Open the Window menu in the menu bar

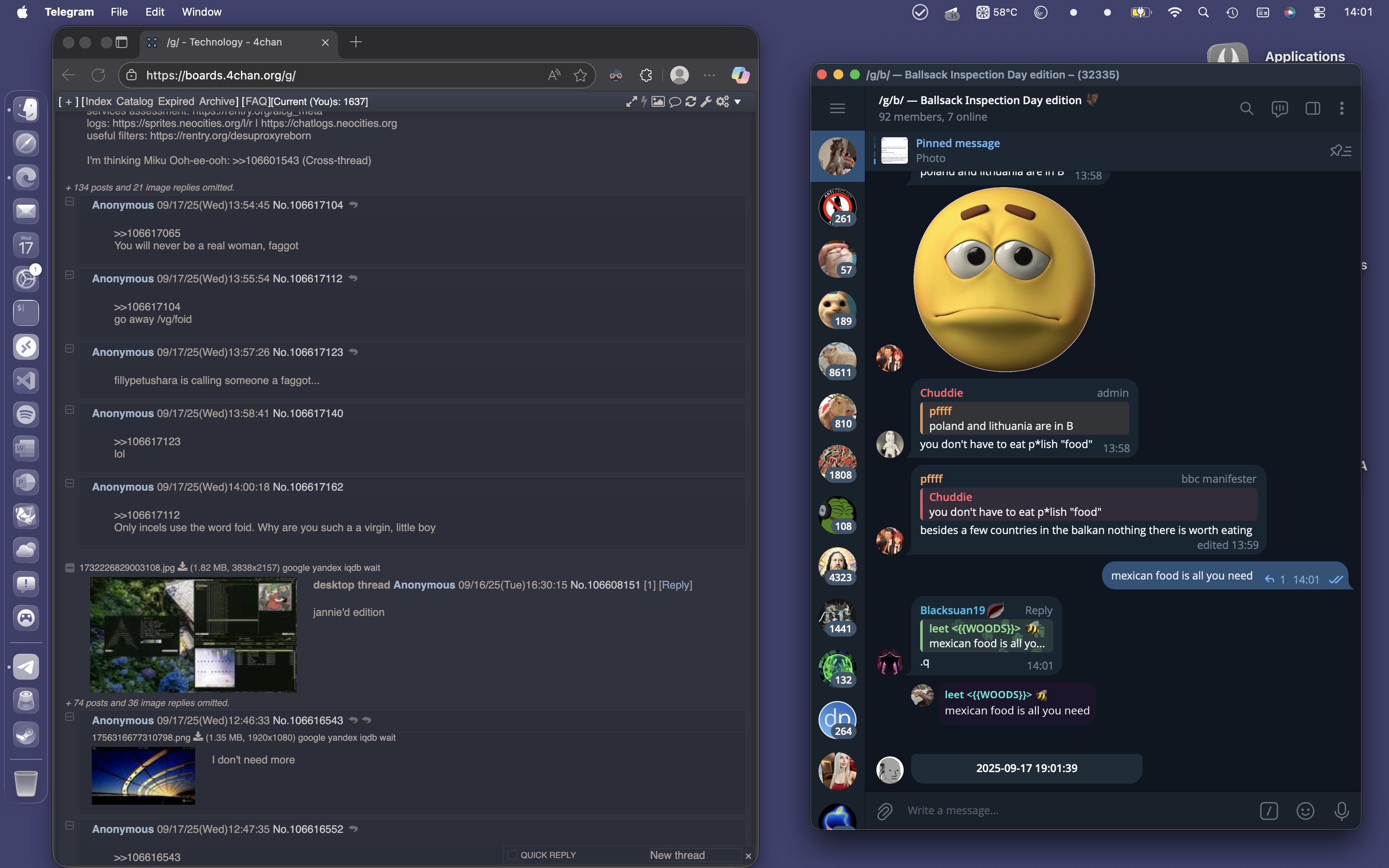201,12
